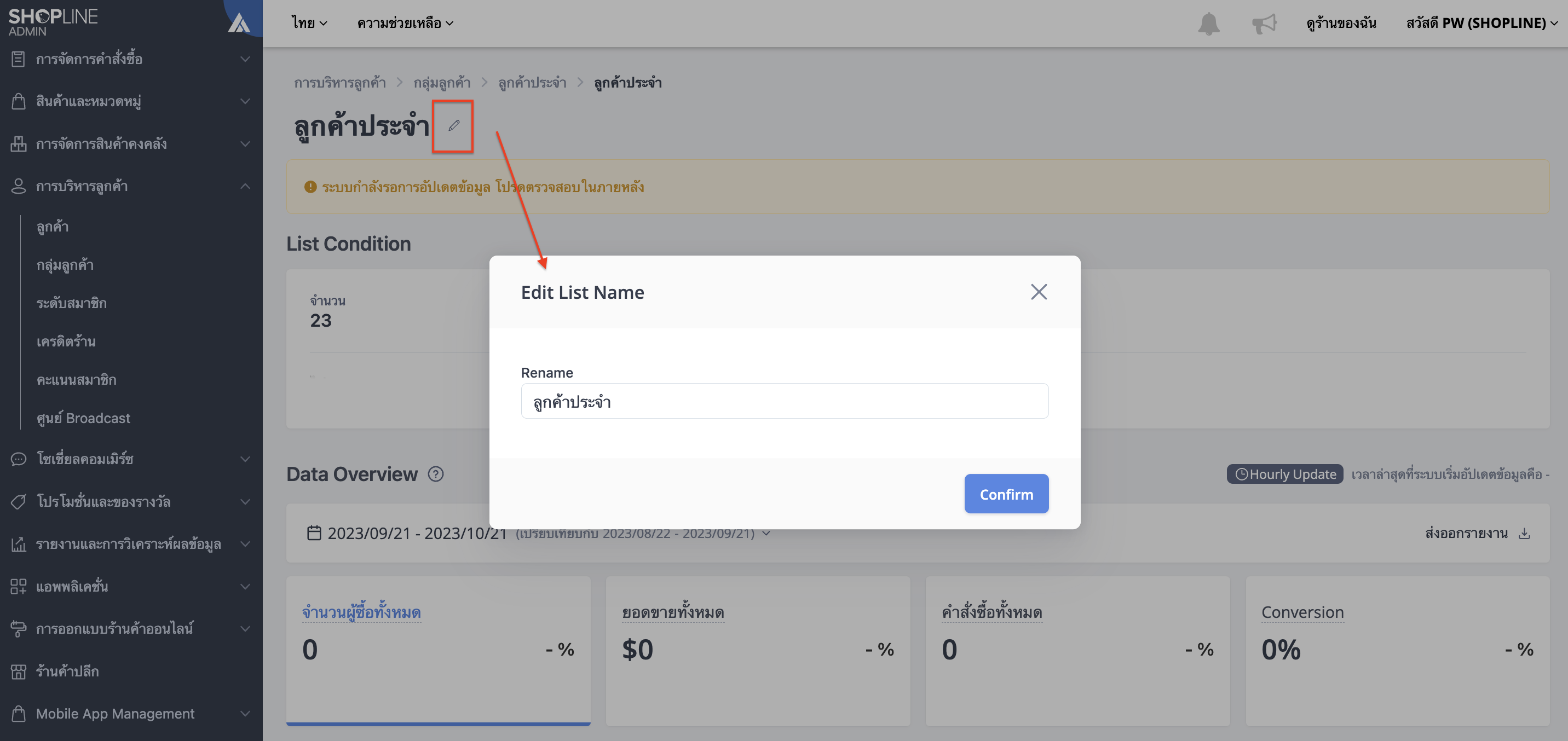This screenshot has height=741, width=1568.
Task: Select กลุ่มลูกค้า in the sidebar submenu
Action: click(x=65, y=265)
